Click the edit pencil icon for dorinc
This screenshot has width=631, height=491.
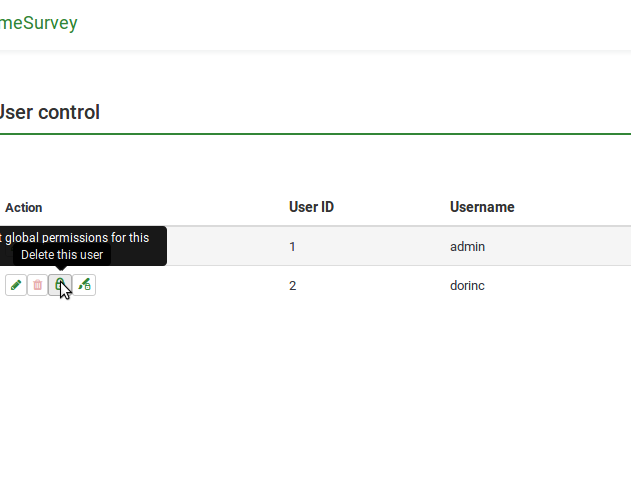(15, 286)
